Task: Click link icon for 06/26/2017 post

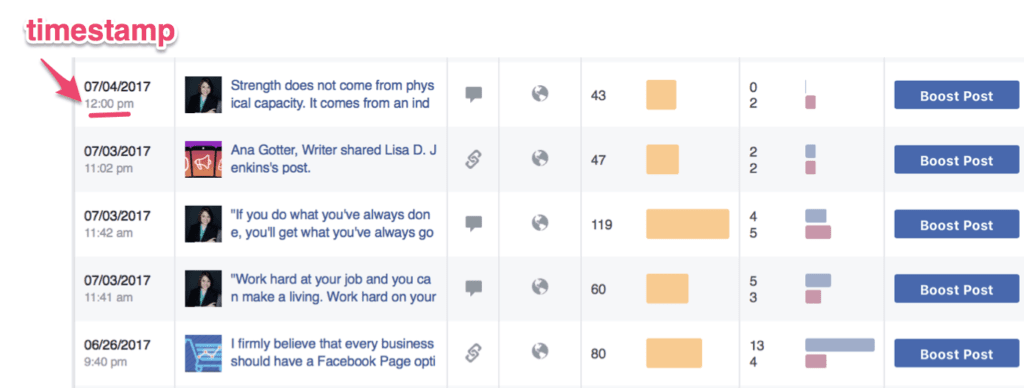Action: point(473,353)
